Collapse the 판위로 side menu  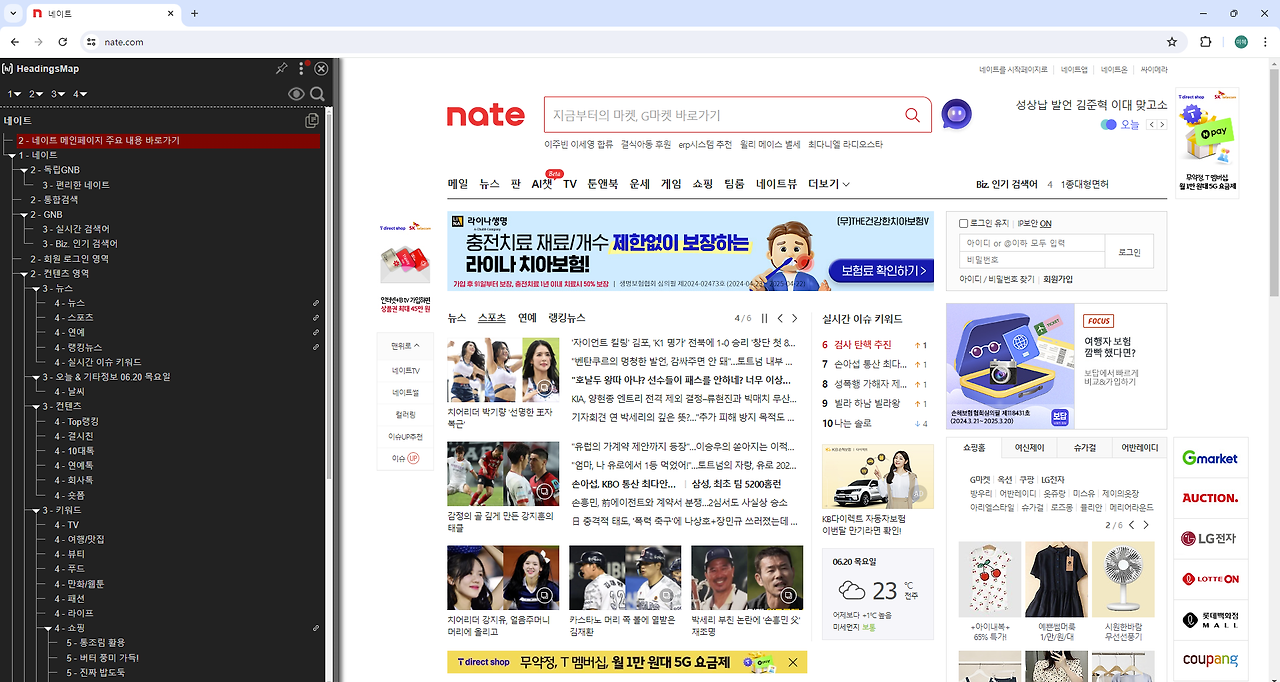tap(405, 346)
